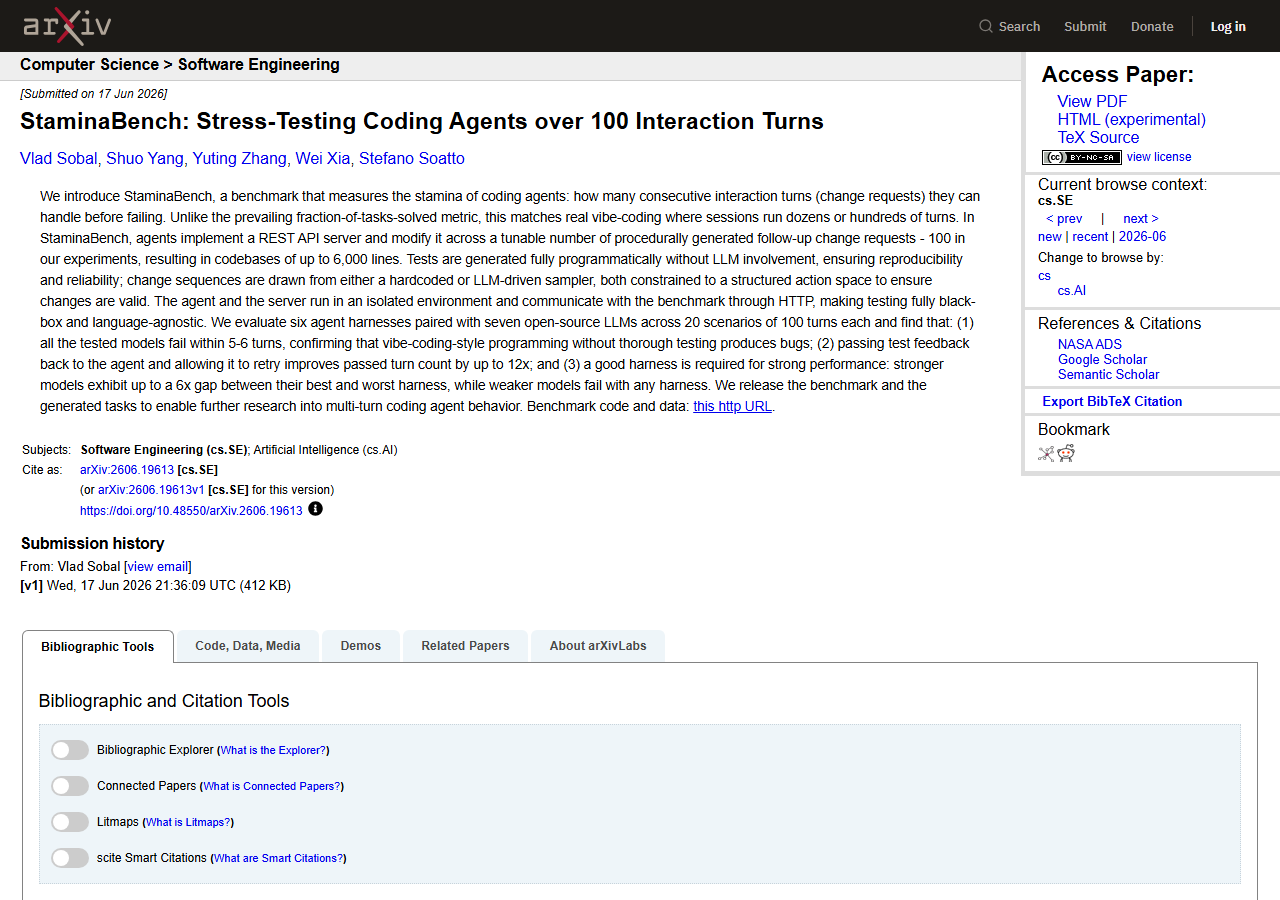Open the recent listings link
The image size is (1280, 900).
click(1090, 237)
